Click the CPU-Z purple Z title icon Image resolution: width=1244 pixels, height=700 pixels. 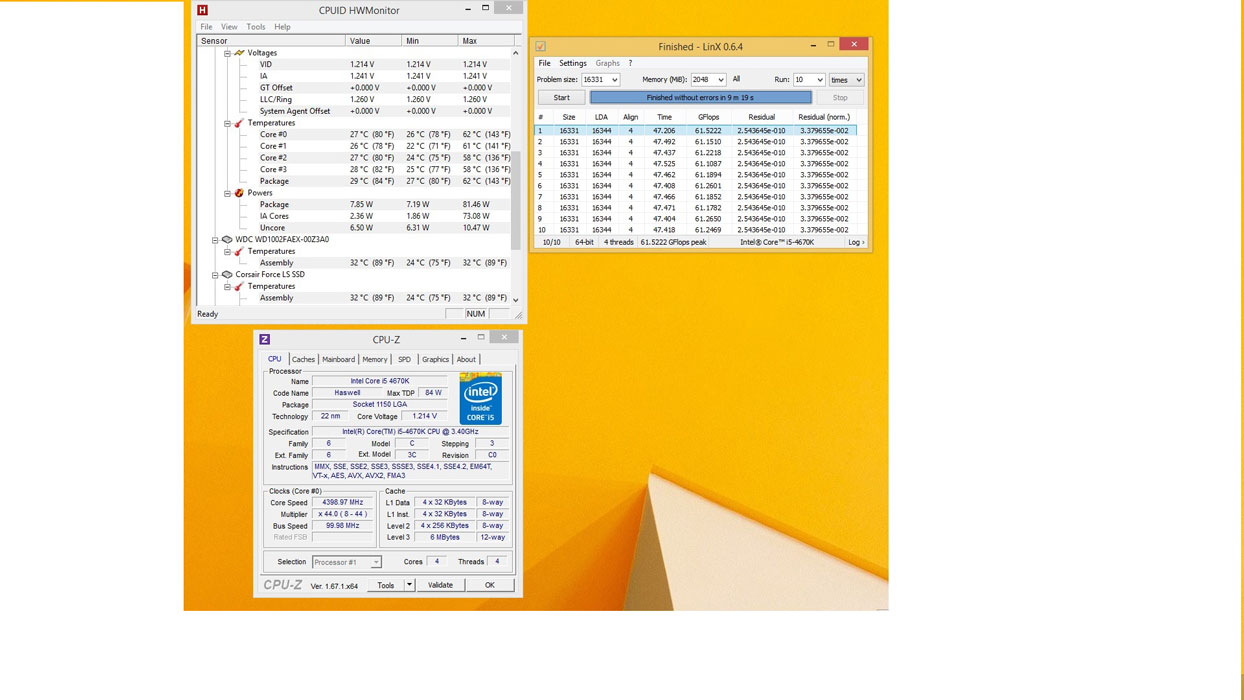[264, 339]
